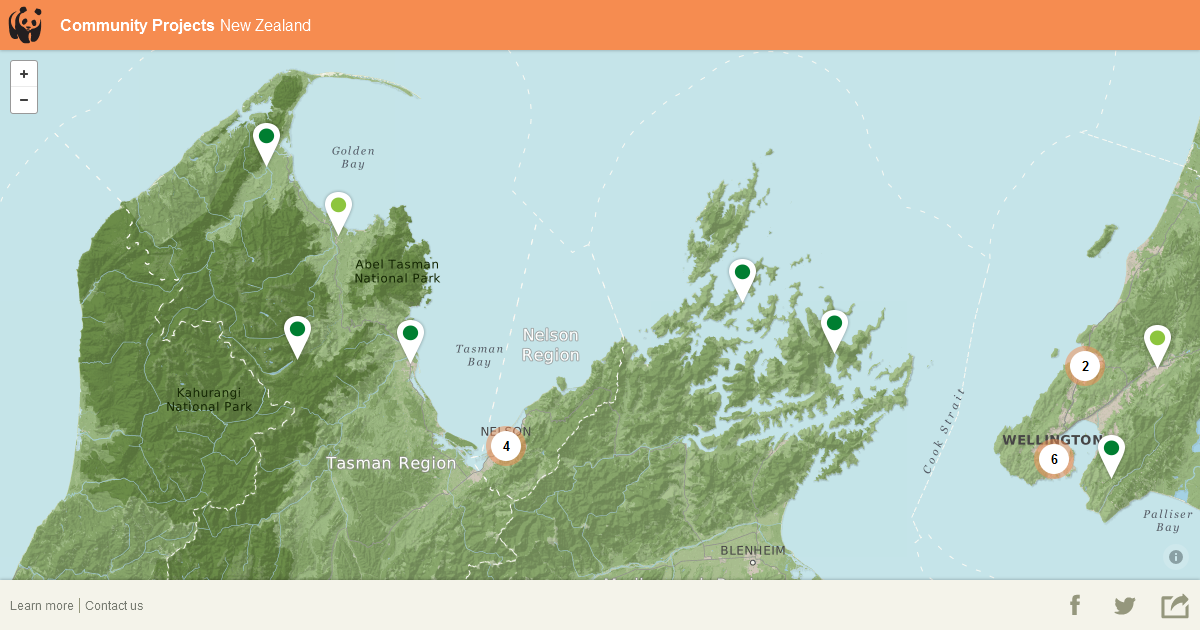Zoom in using the plus control
This screenshot has width=1200, height=630.
pyautogui.click(x=23, y=73)
